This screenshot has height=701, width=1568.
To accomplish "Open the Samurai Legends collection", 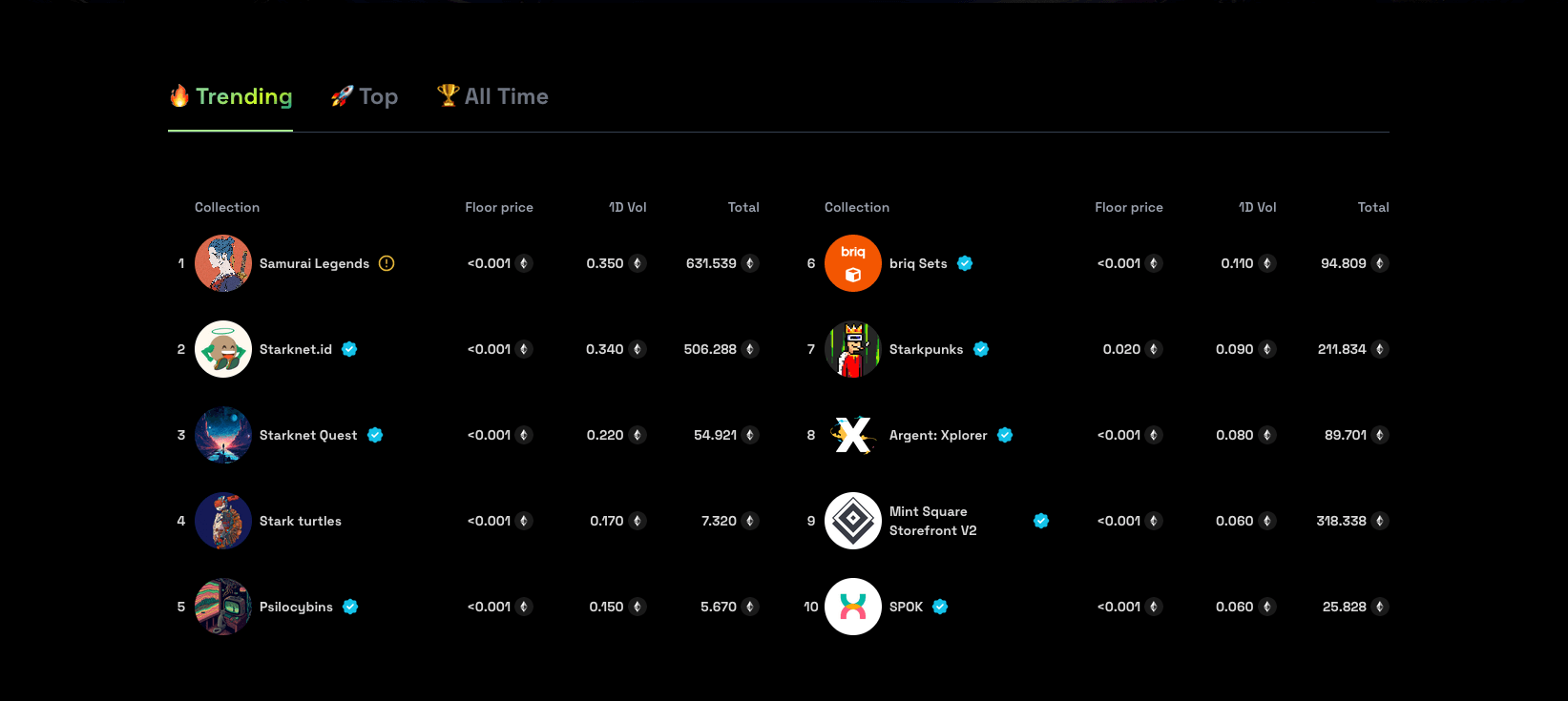I will [314, 263].
